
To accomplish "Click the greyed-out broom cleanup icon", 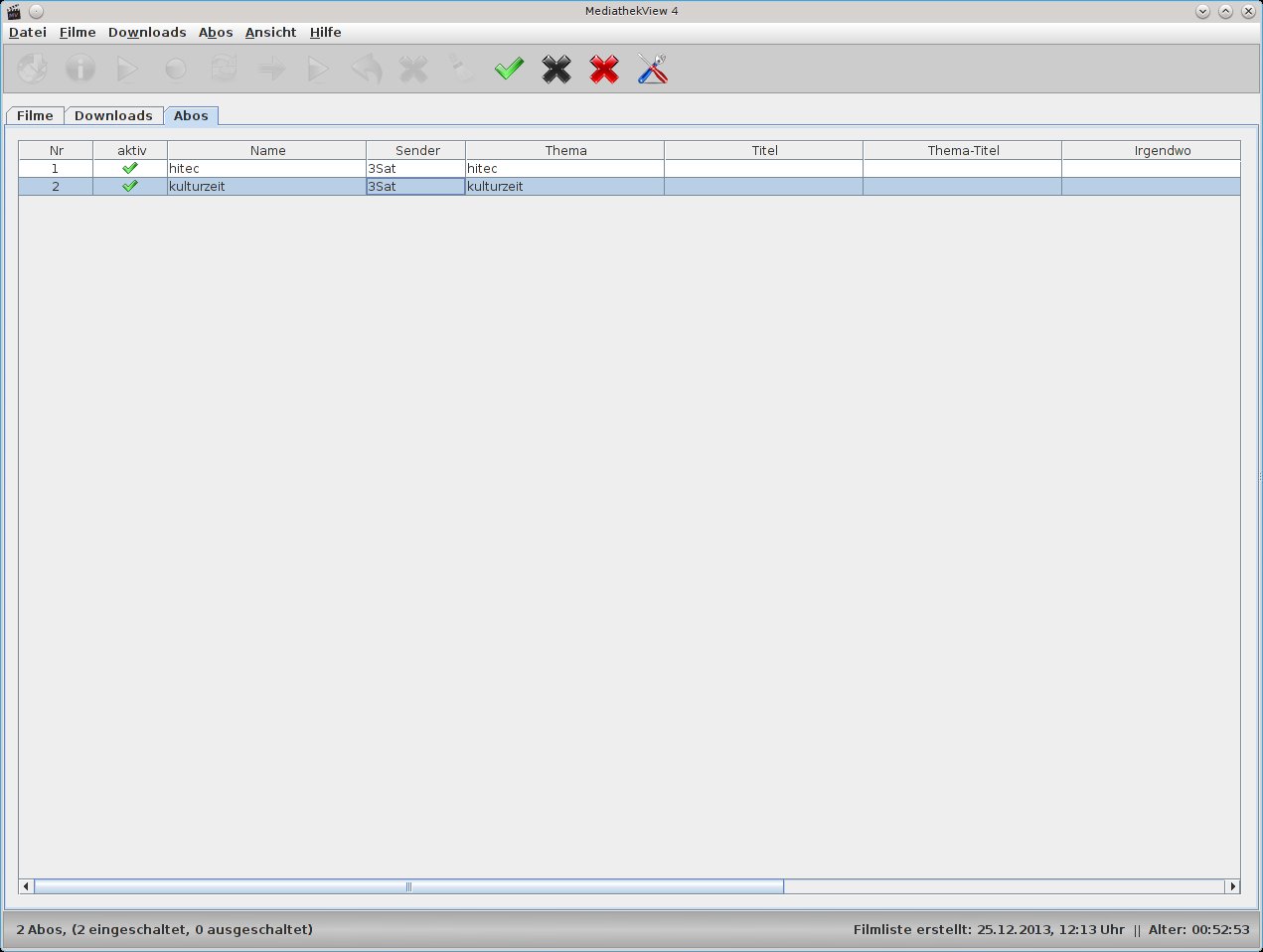I will tap(461, 69).
